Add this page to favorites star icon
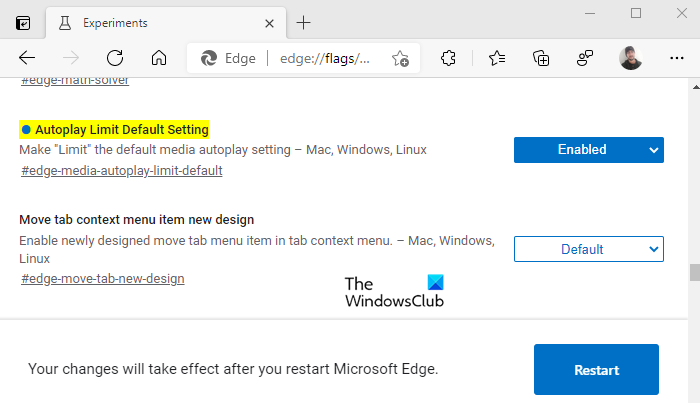The image size is (700, 403). (x=400, y=58)
